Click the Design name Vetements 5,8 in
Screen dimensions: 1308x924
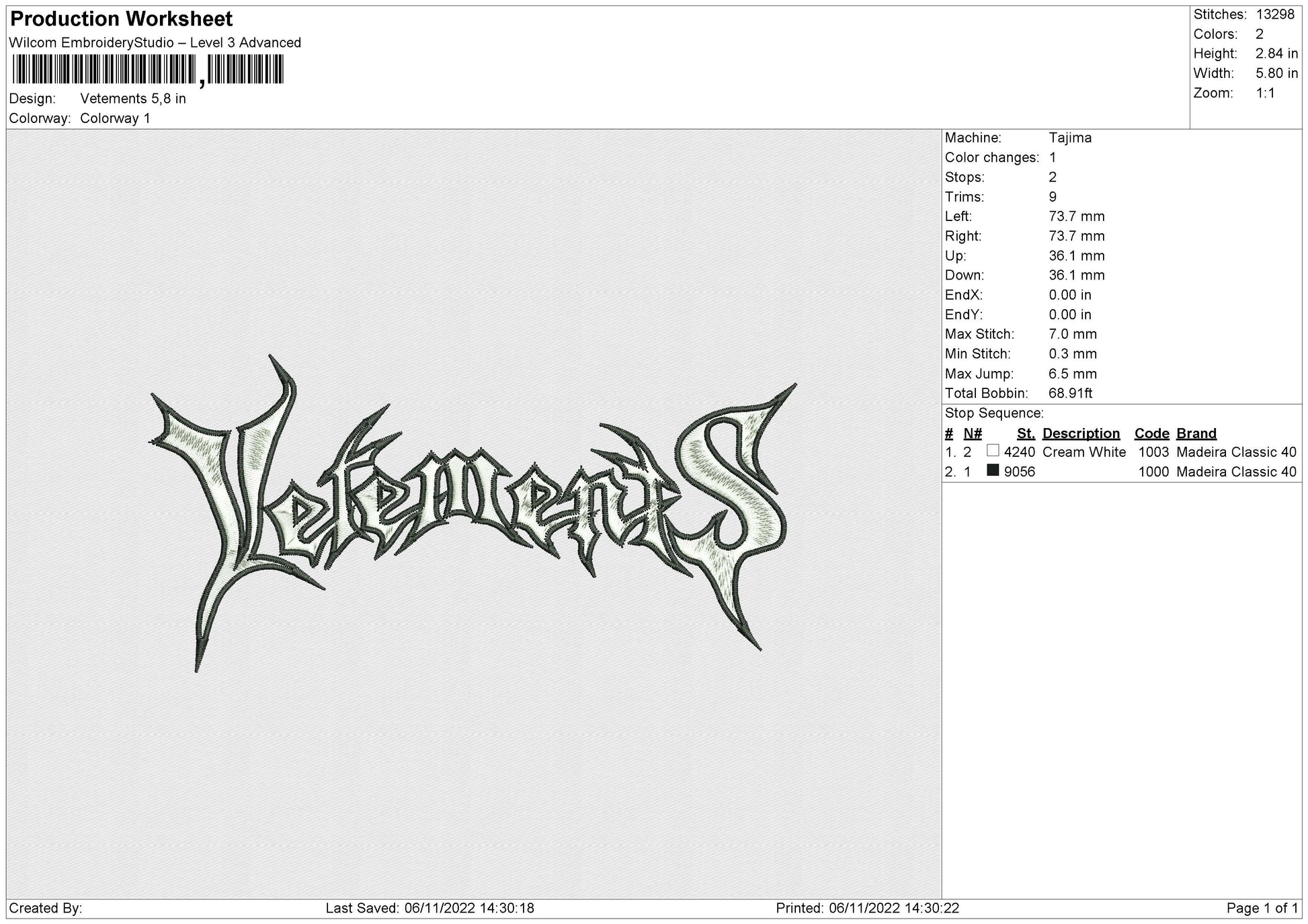[133, 99]
